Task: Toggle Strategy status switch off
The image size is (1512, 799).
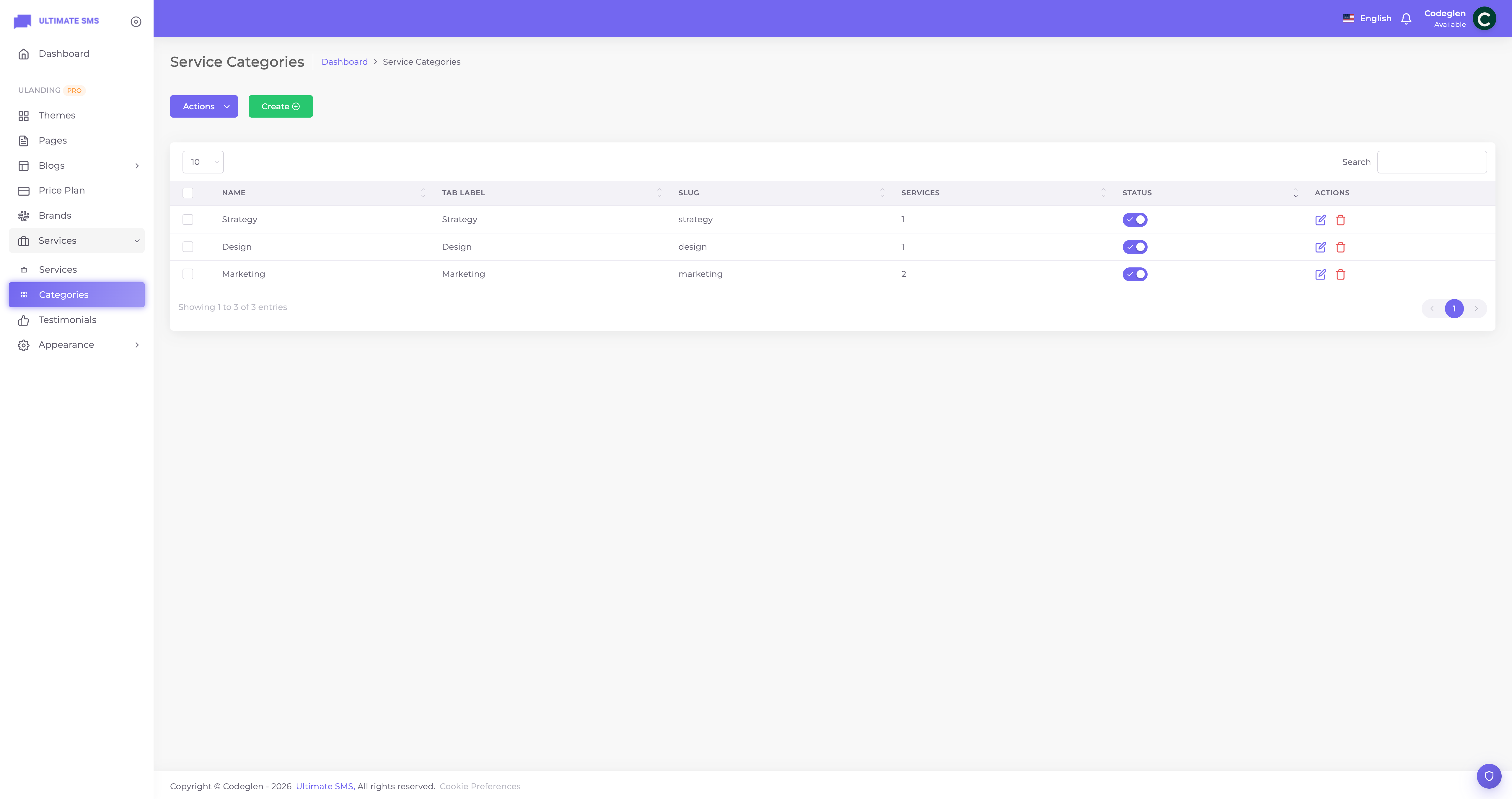Action: (1135, 220)
